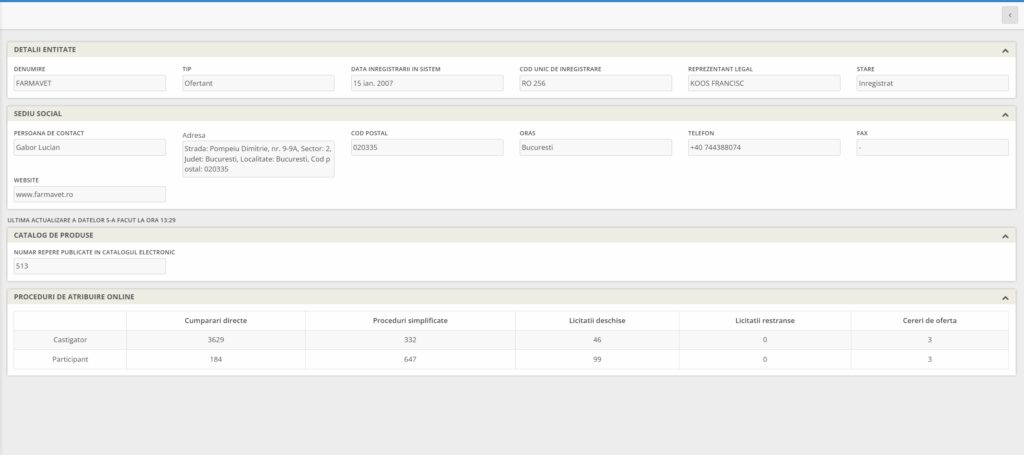Click the Telefon field with +40 744388074
The width and height of the screenshot is (1024, 455).
(764, 147)
